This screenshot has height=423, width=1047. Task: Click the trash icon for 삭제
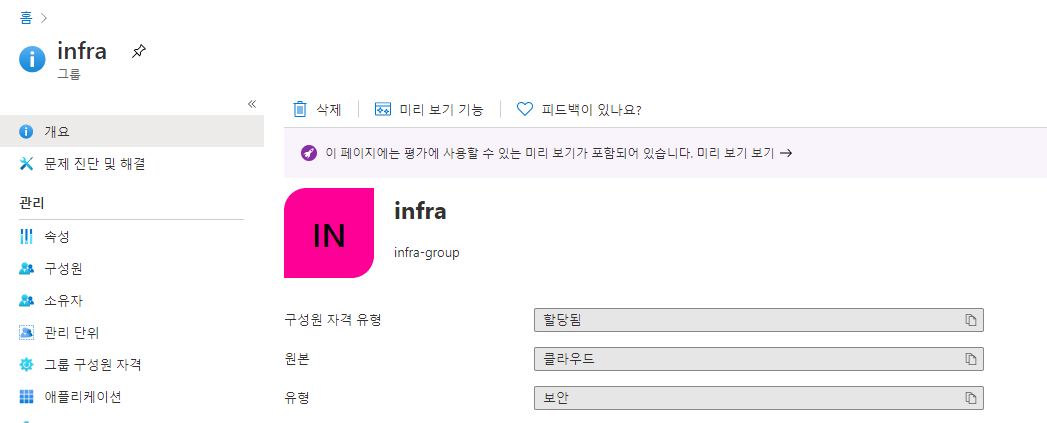pos(300,110)
